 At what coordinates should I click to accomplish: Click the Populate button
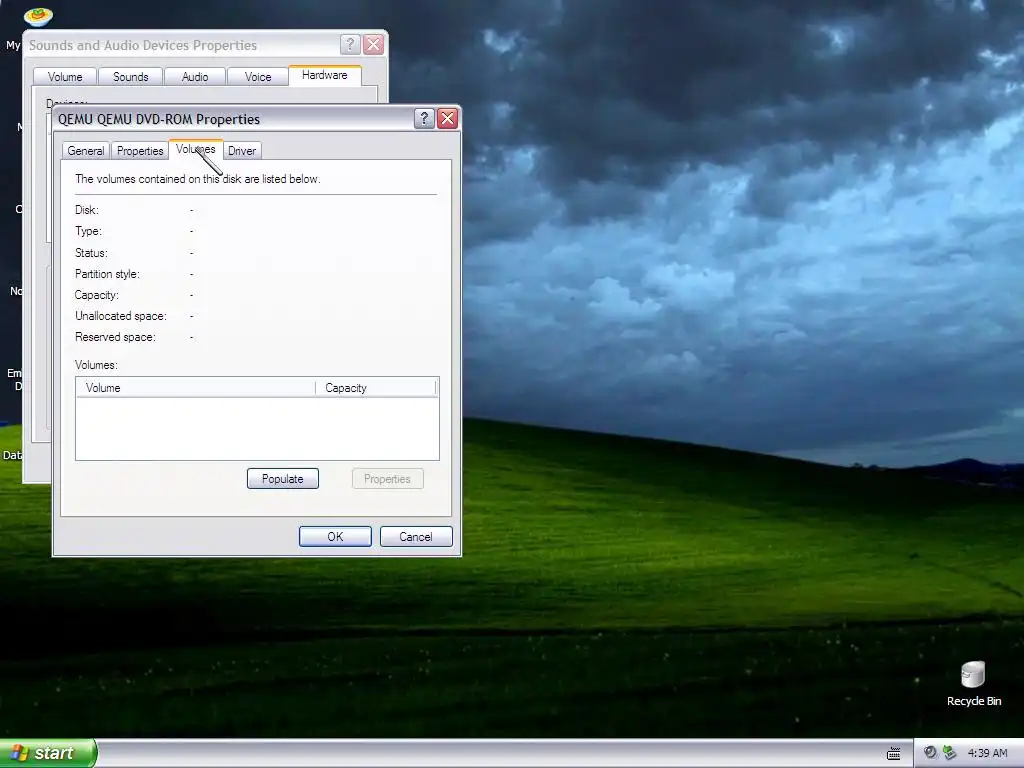(x=283, y=479)
